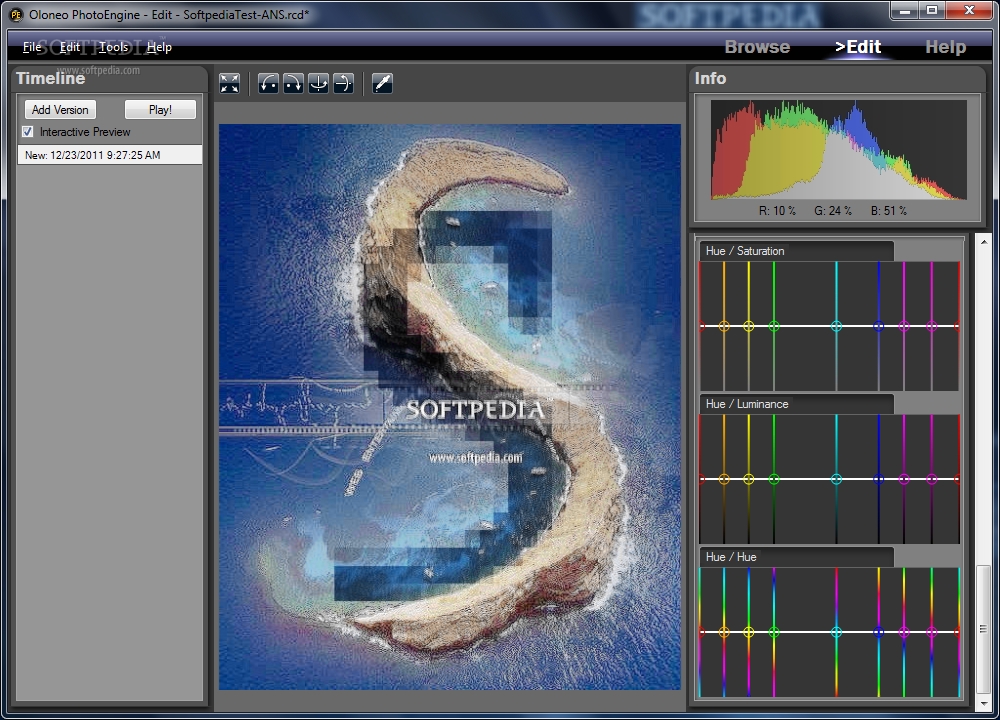
Task: Click the Hue / Saturation panel header
Action: point(797,251)
